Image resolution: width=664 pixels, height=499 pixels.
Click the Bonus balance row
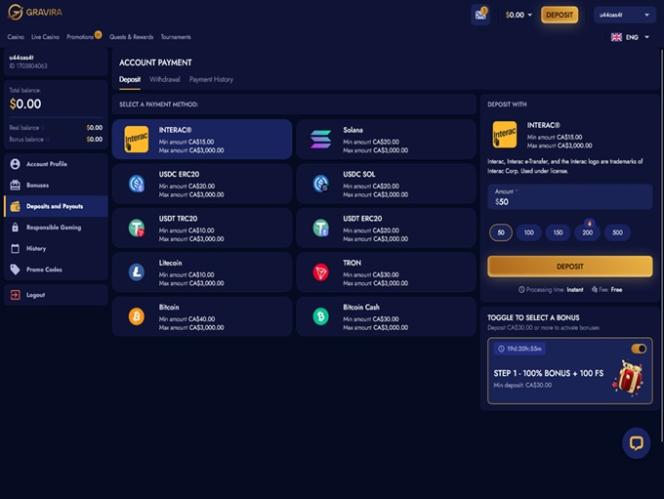56,139
